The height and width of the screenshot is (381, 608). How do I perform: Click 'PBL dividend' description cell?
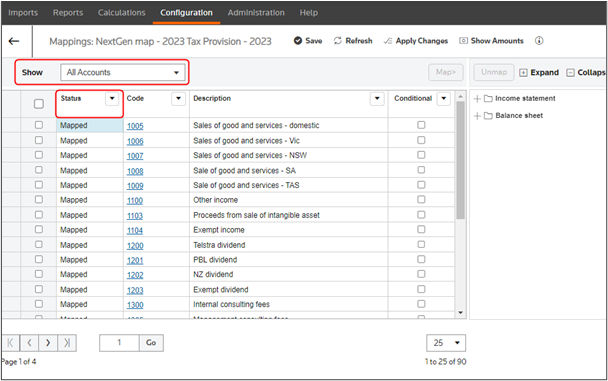(x=288, y=260)
